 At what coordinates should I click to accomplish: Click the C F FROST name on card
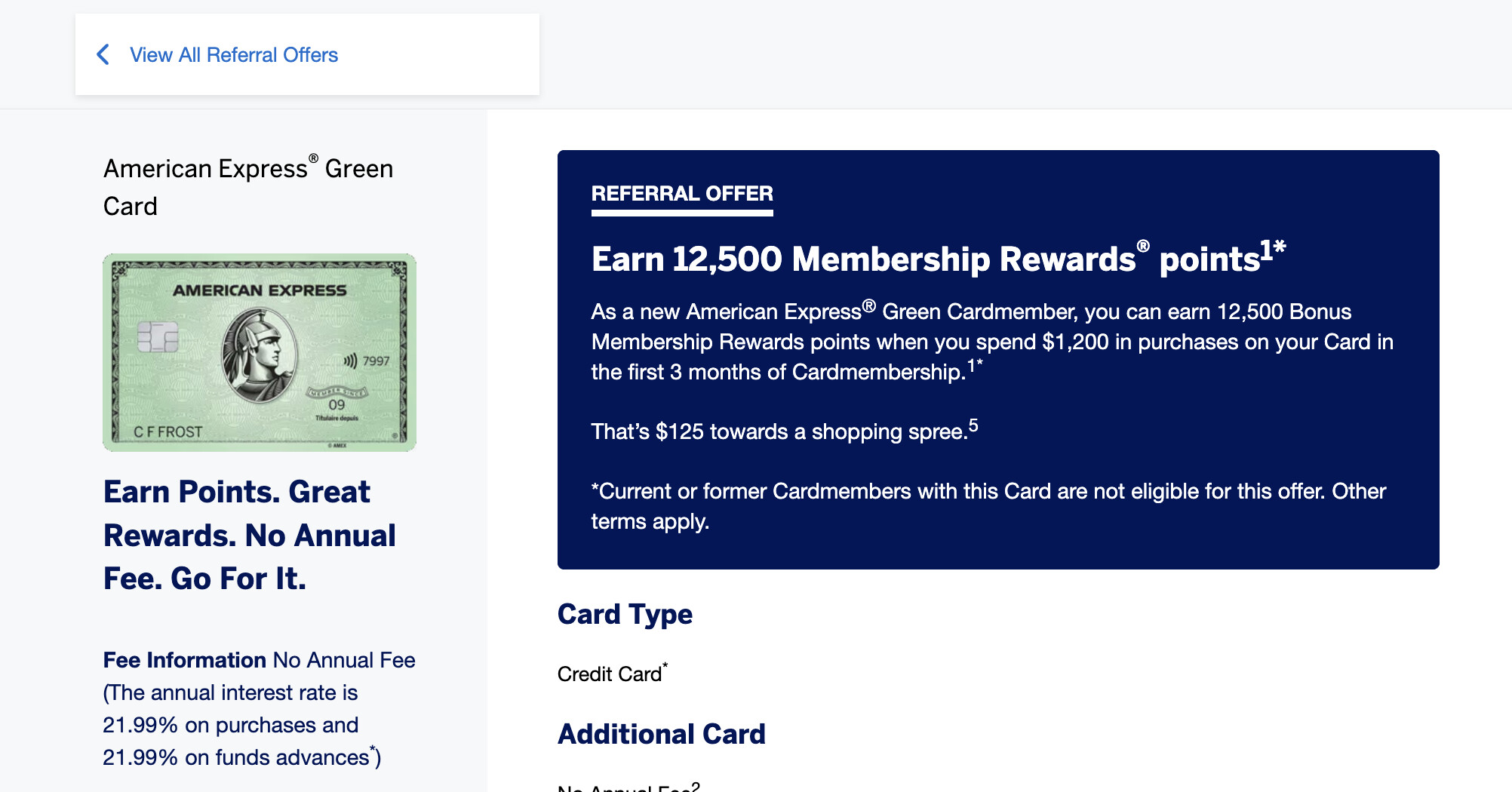(168, 432)
